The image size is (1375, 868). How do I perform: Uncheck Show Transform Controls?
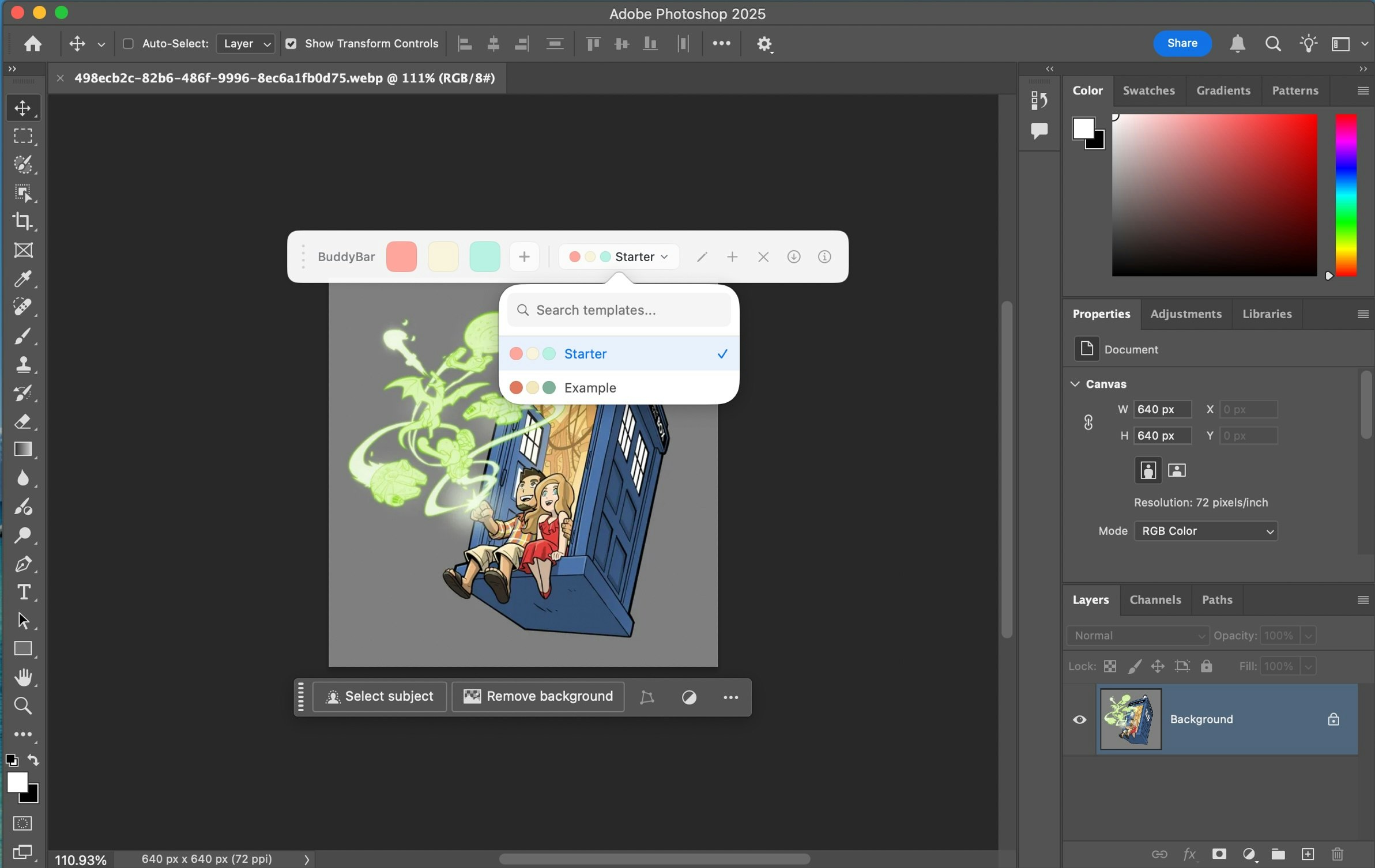(291, 44)
